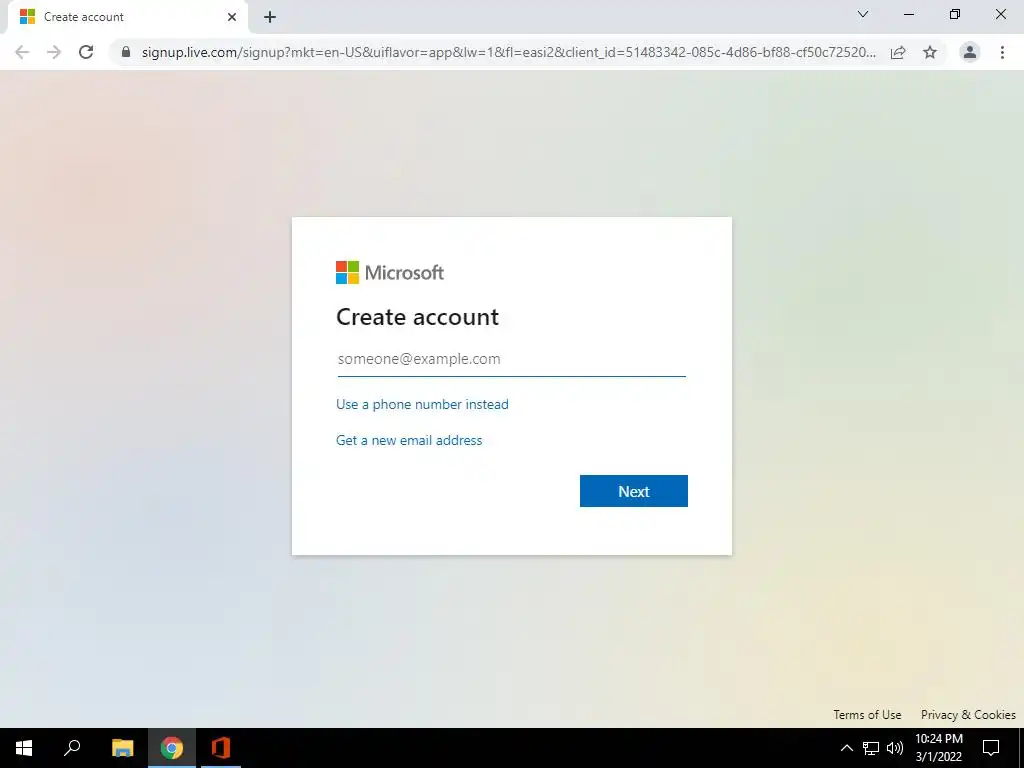The image size is (1024, 768).
Task: Select the Create account browser tab
Action: tap(127, 17)
